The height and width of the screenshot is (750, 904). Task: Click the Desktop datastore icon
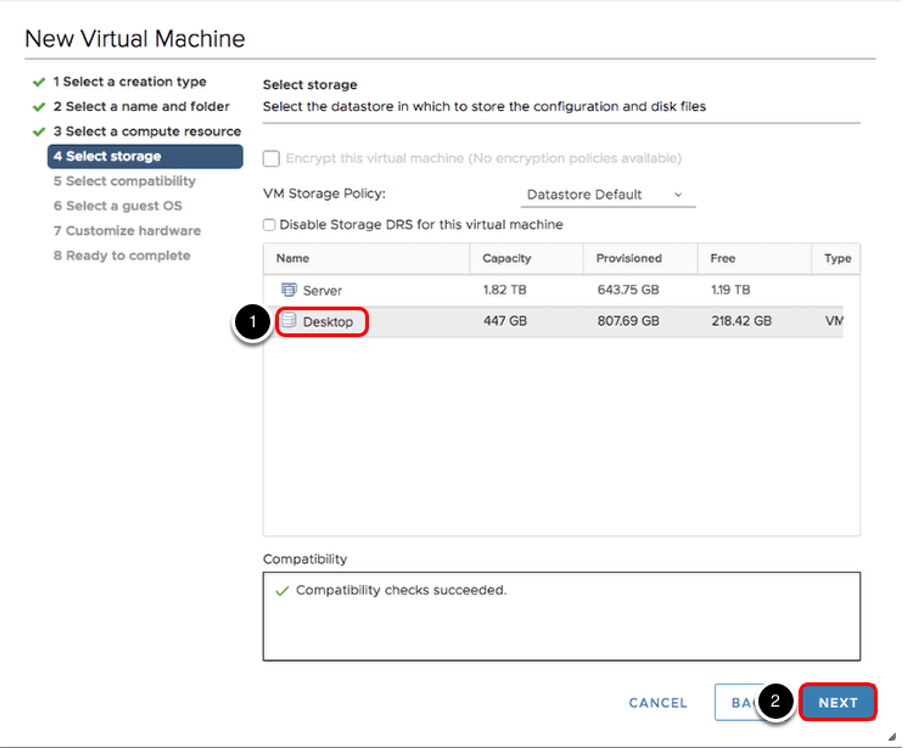(289, 321)
